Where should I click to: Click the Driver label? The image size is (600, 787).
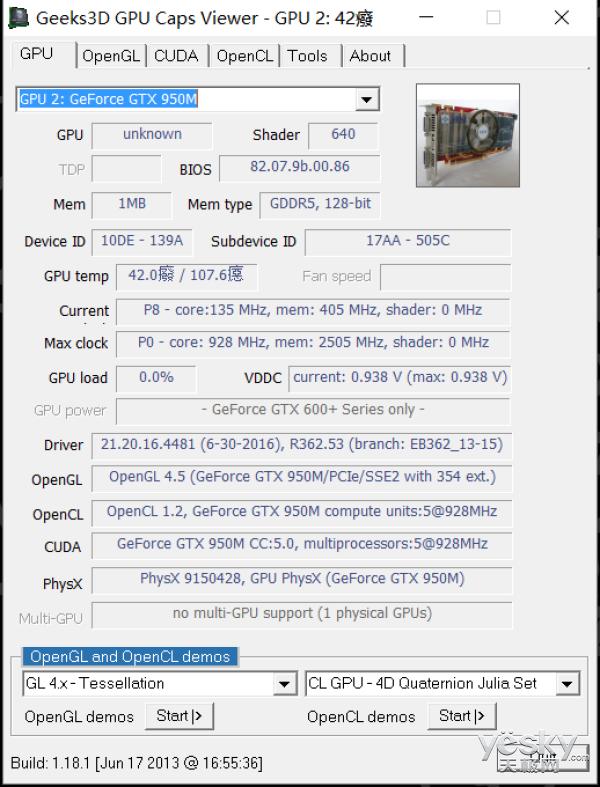point(63,445)
